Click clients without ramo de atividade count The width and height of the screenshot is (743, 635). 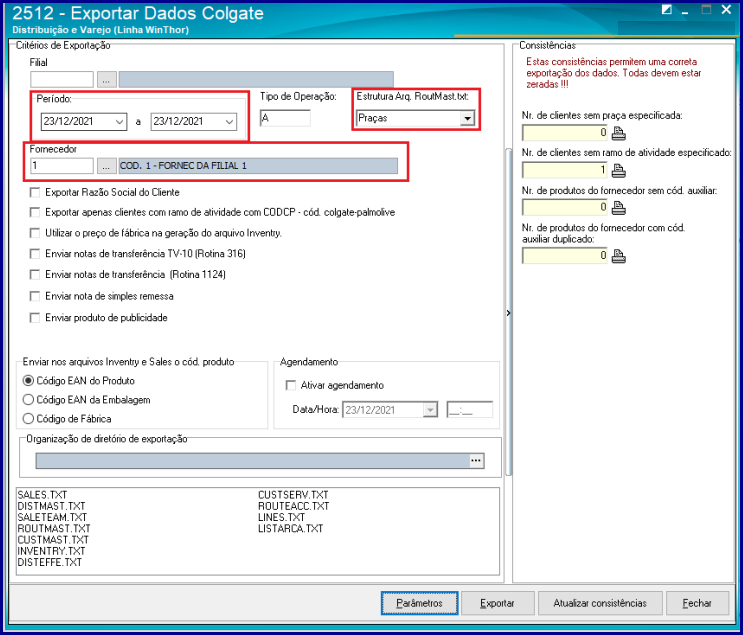(x=564, y=170)
